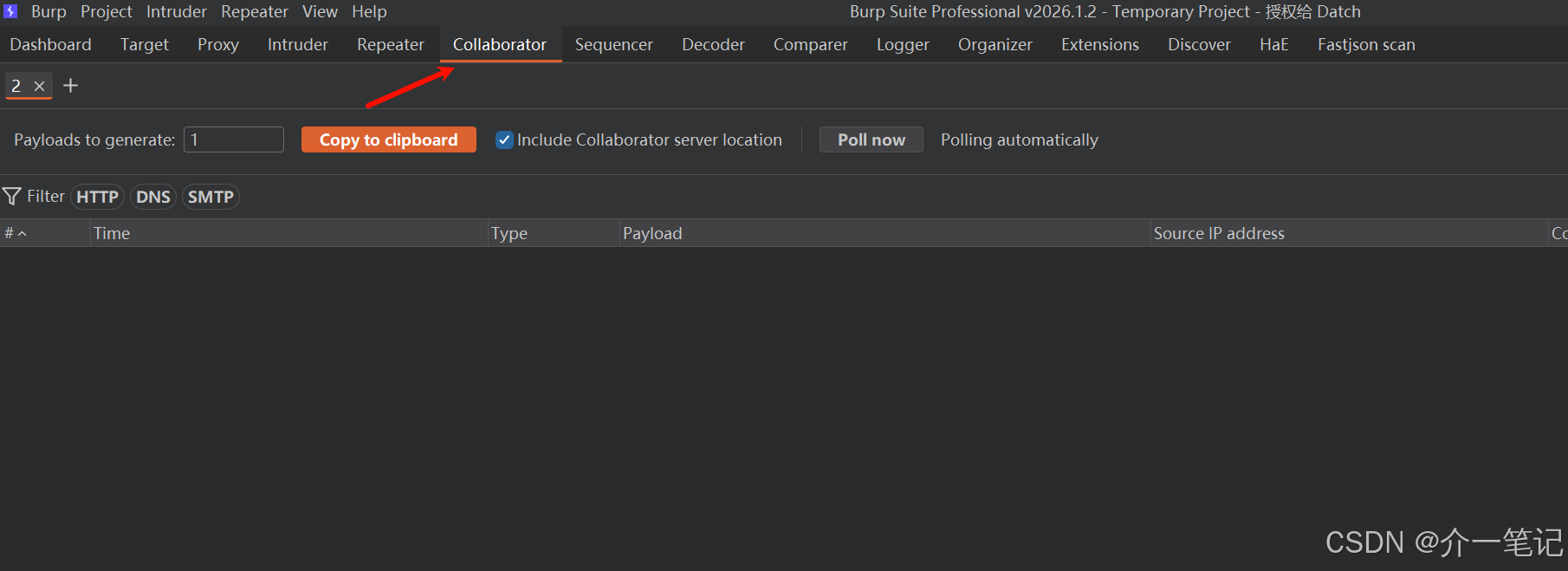
Task: Click the Payloads to generate label
Action: click(94, 140)
